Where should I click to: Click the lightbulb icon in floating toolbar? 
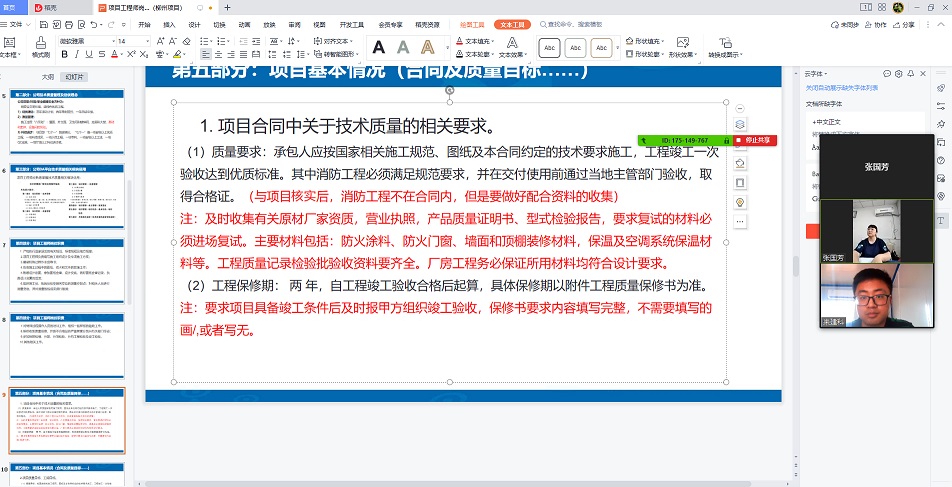pos(740,201)
